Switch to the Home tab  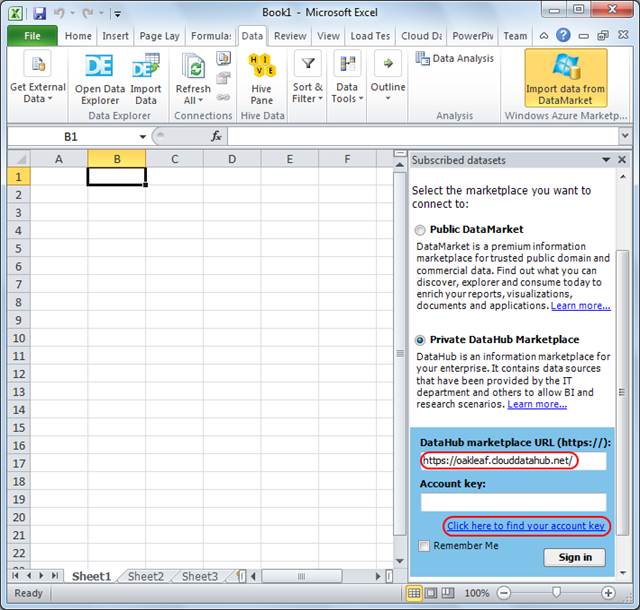point(78,36)
